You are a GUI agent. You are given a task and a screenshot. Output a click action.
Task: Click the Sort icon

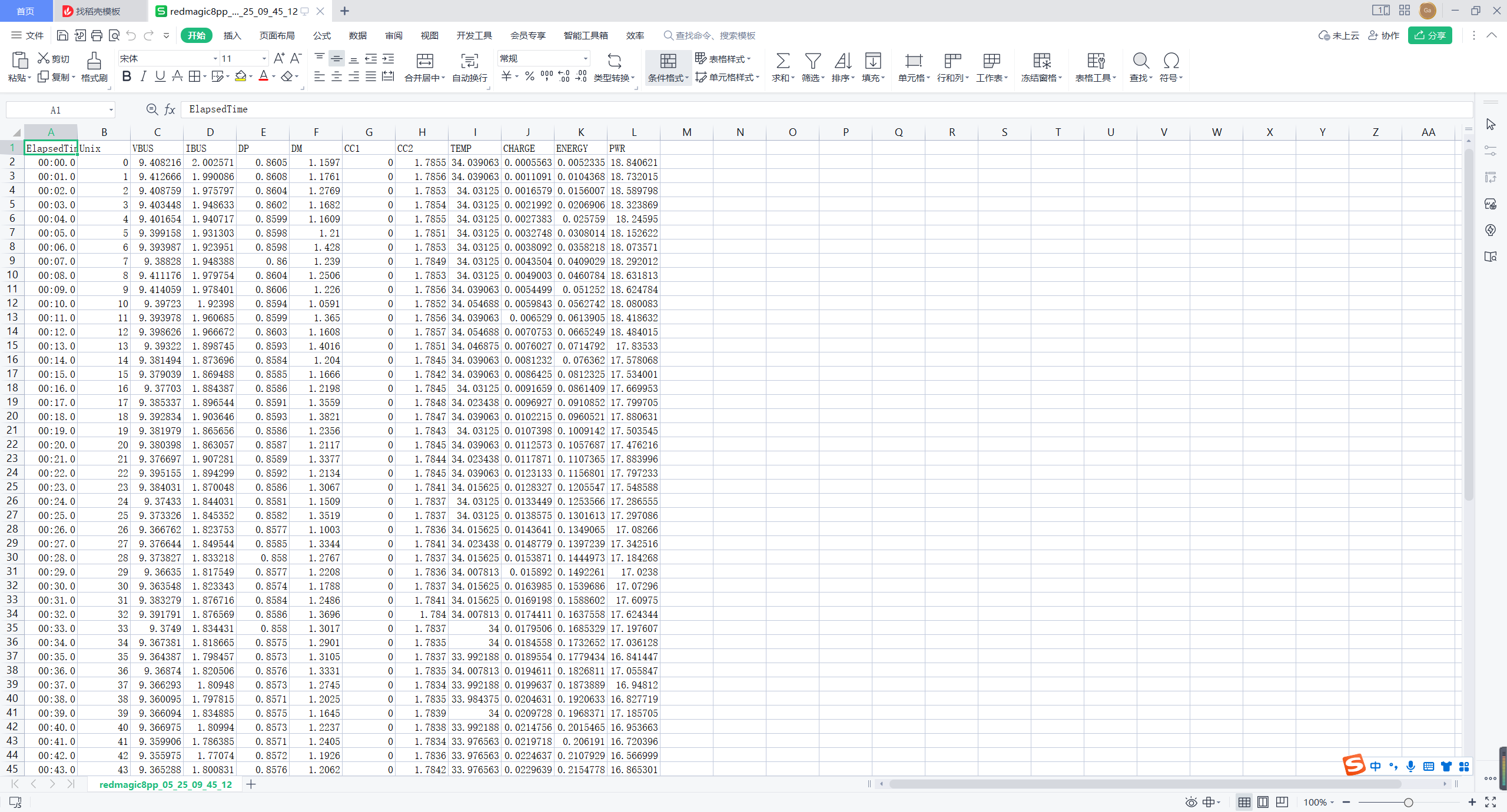tap(842, 61)
